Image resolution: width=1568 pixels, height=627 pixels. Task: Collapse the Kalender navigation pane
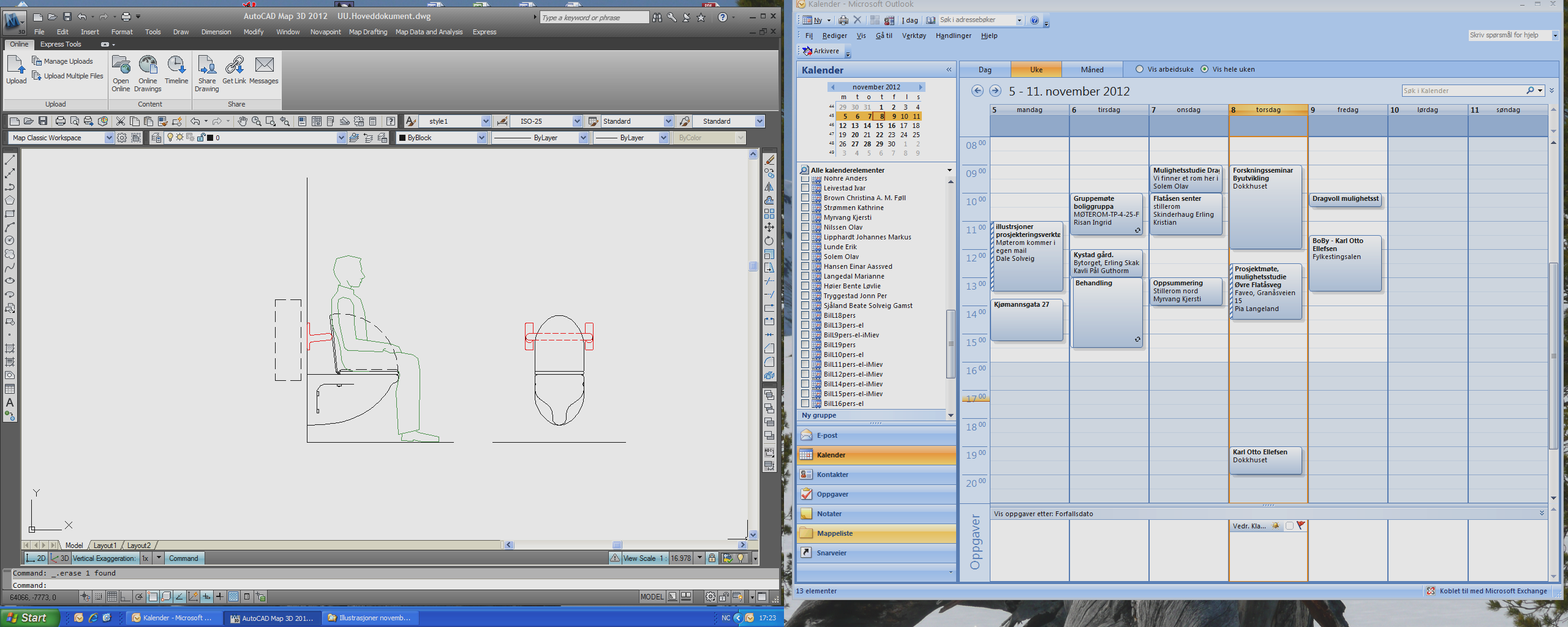[949, 70]
